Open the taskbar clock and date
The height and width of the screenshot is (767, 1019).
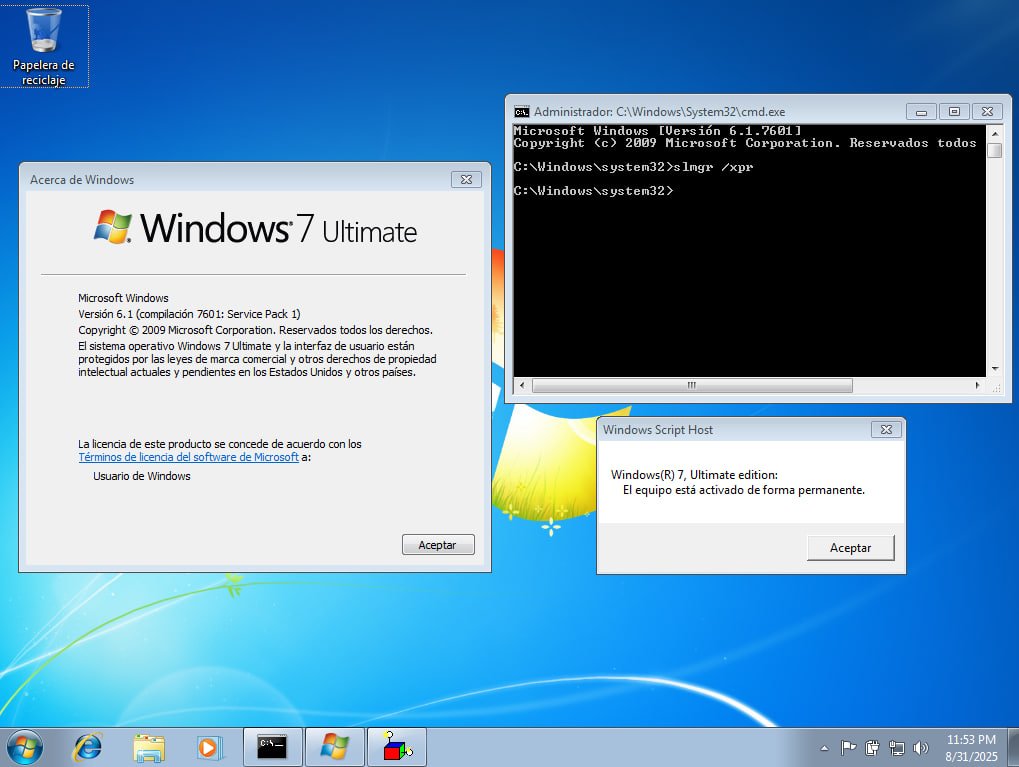pyautogui.click(x=970, y=747)
